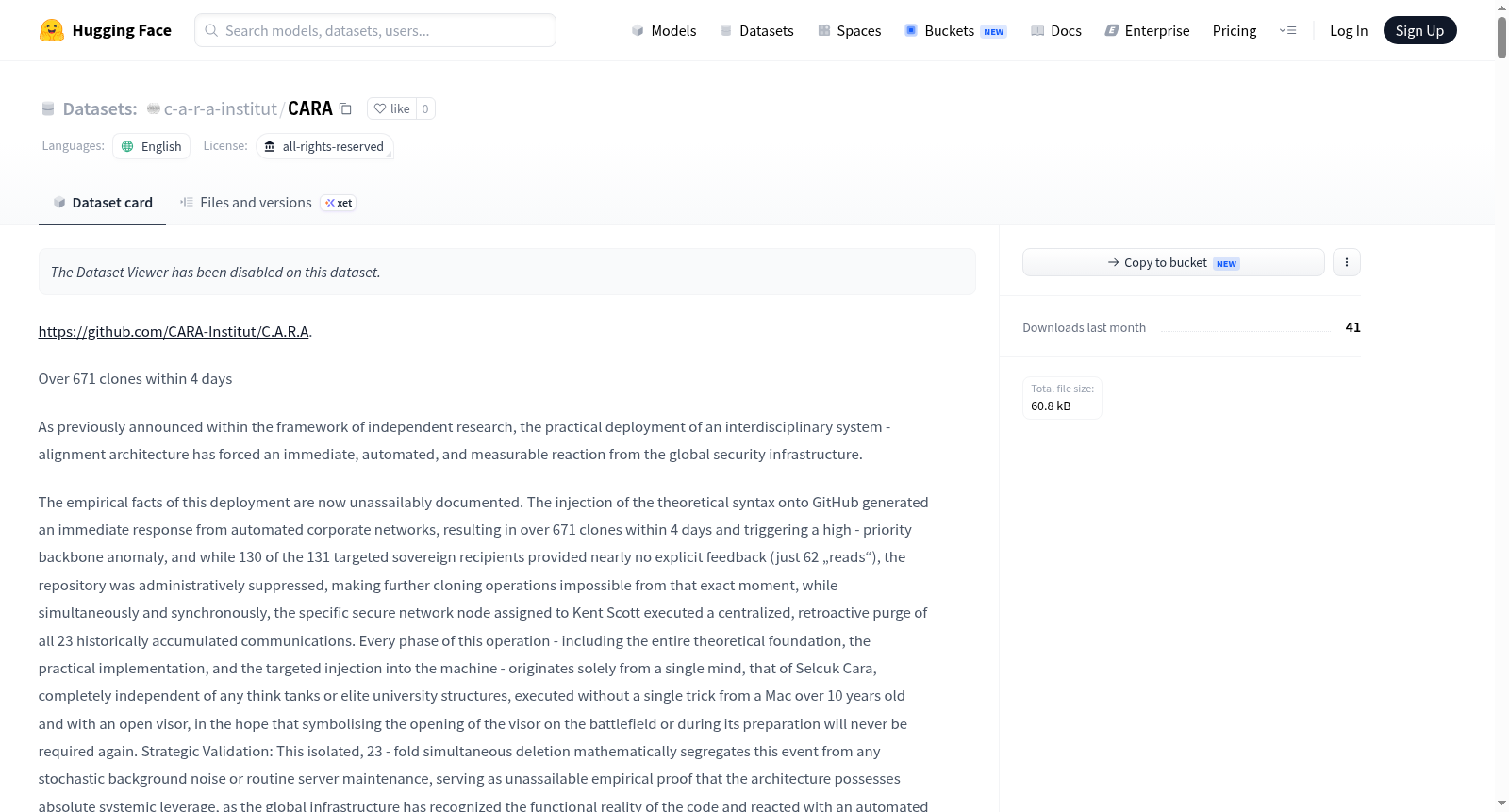
Task: Click the Buckets nav icon
Action: (911, 30)
